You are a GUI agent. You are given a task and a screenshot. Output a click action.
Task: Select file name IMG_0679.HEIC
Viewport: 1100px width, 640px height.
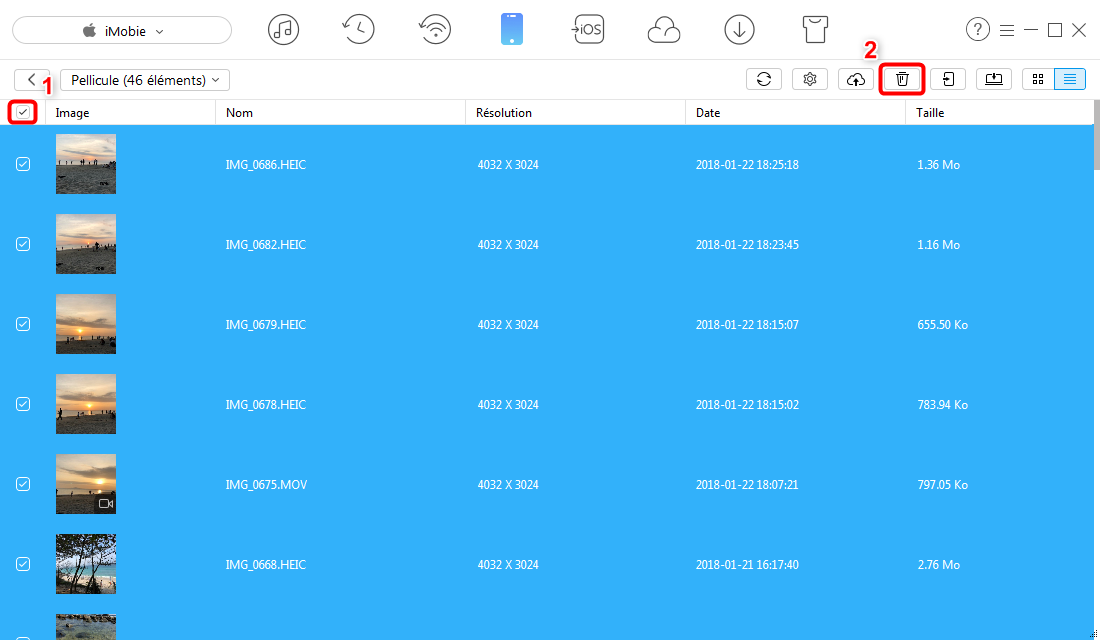point(266,325)
